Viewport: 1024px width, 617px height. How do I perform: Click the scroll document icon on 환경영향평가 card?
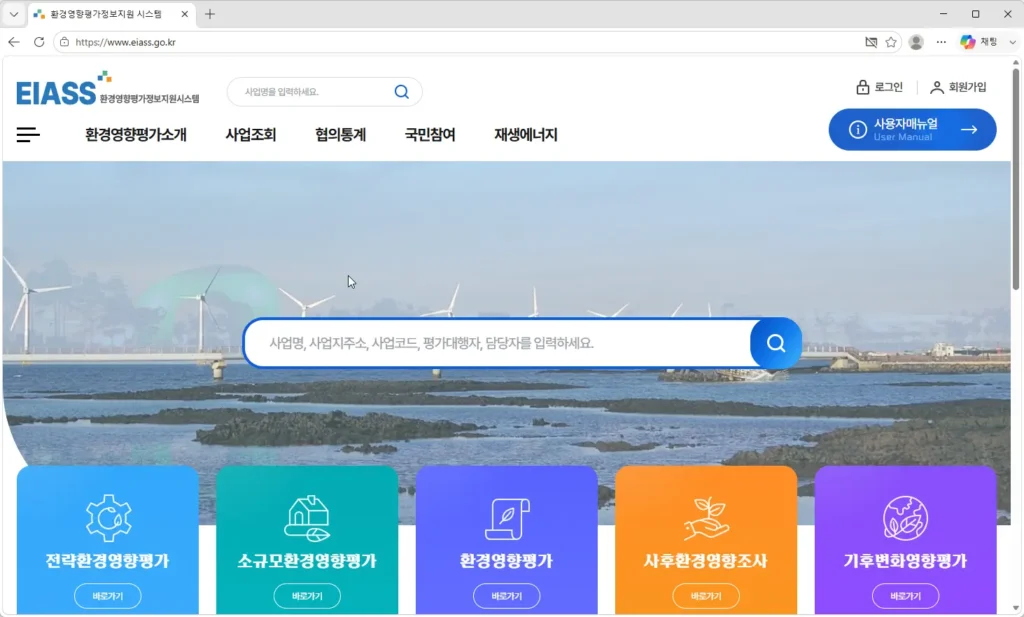point(507,518)
